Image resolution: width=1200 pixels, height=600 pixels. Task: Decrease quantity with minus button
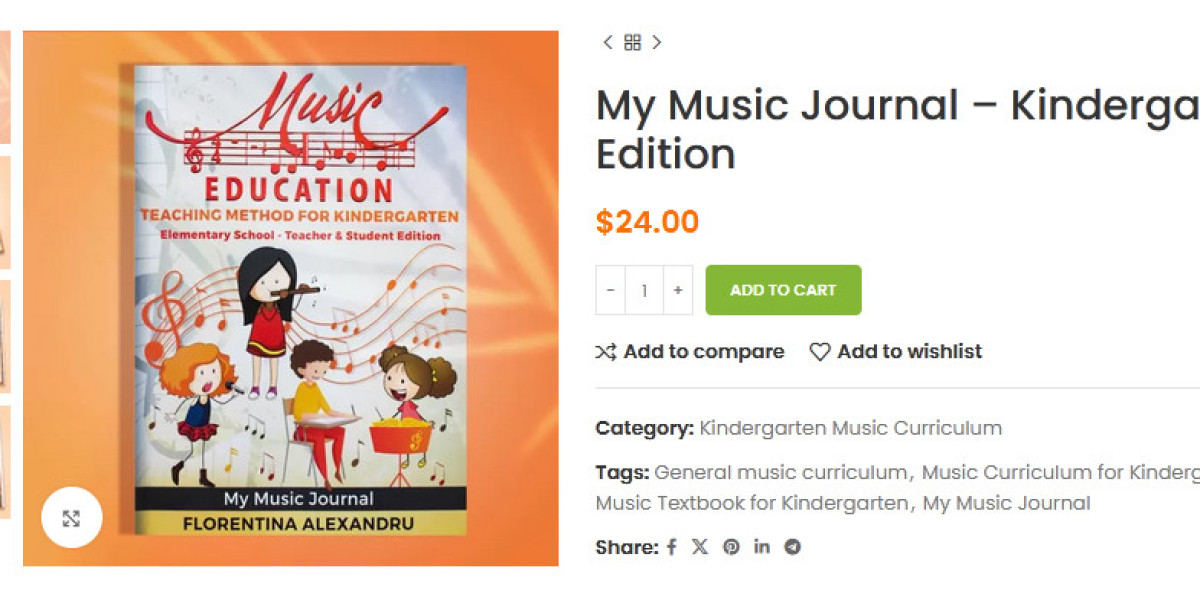tap(611, 290)
